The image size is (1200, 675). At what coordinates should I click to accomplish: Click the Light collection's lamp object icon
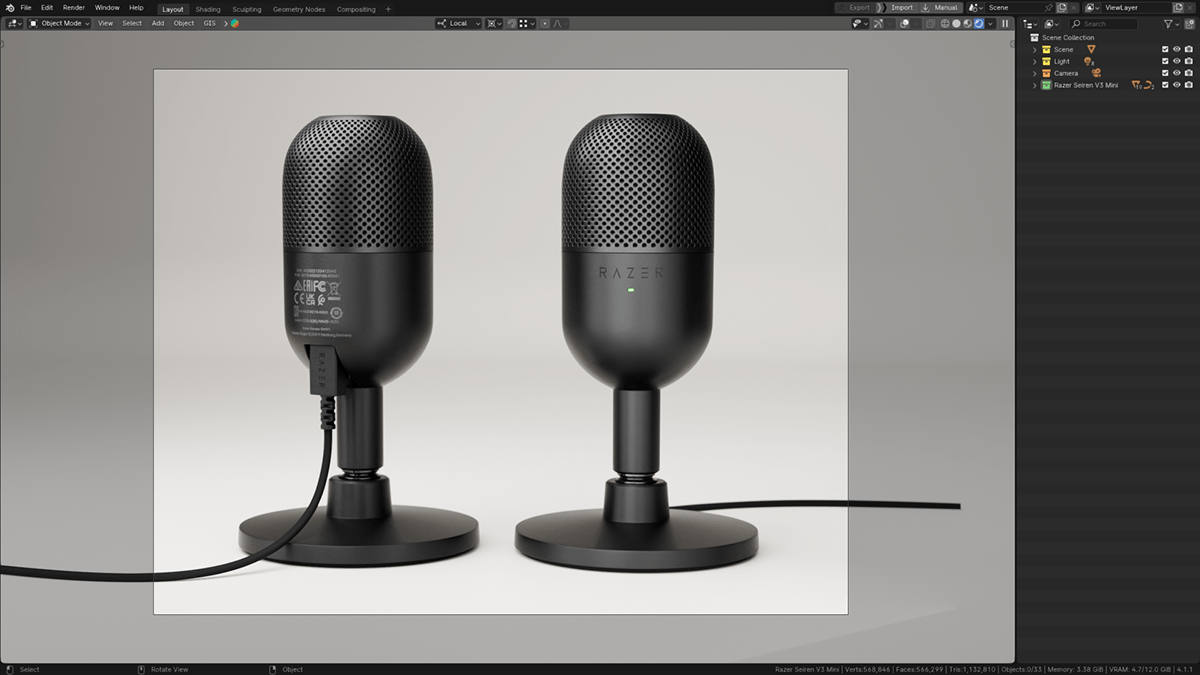coord(1088,61)
